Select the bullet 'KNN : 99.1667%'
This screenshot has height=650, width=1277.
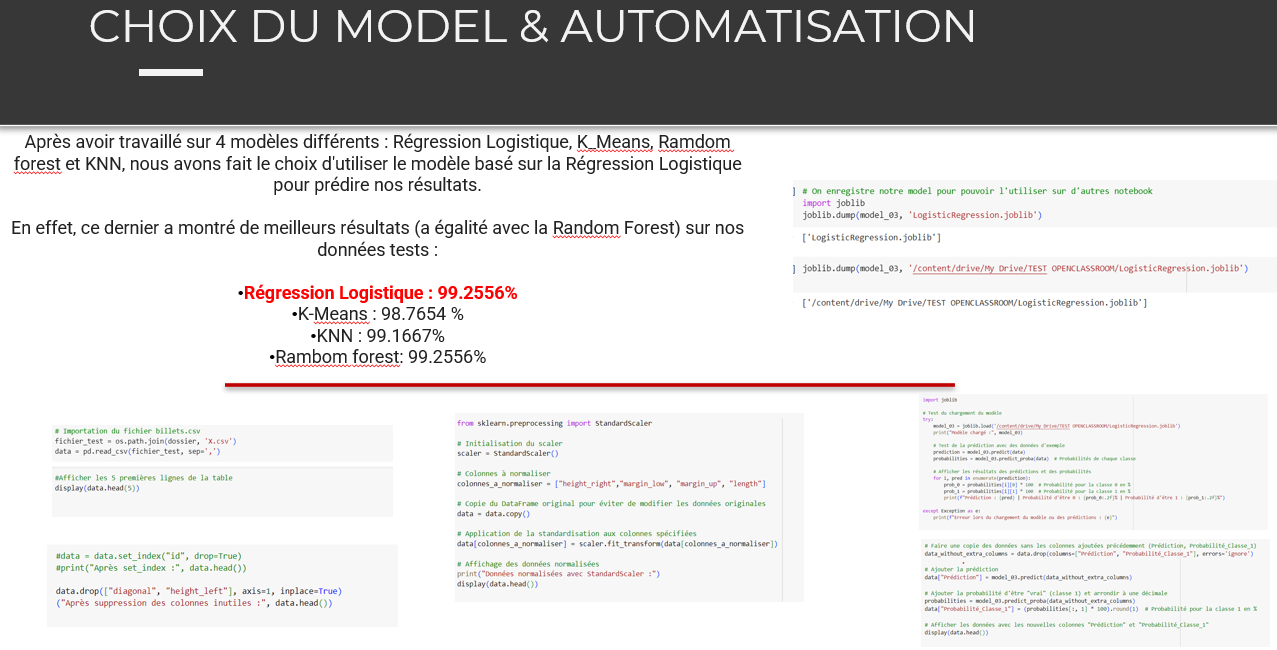coord(378,336)
